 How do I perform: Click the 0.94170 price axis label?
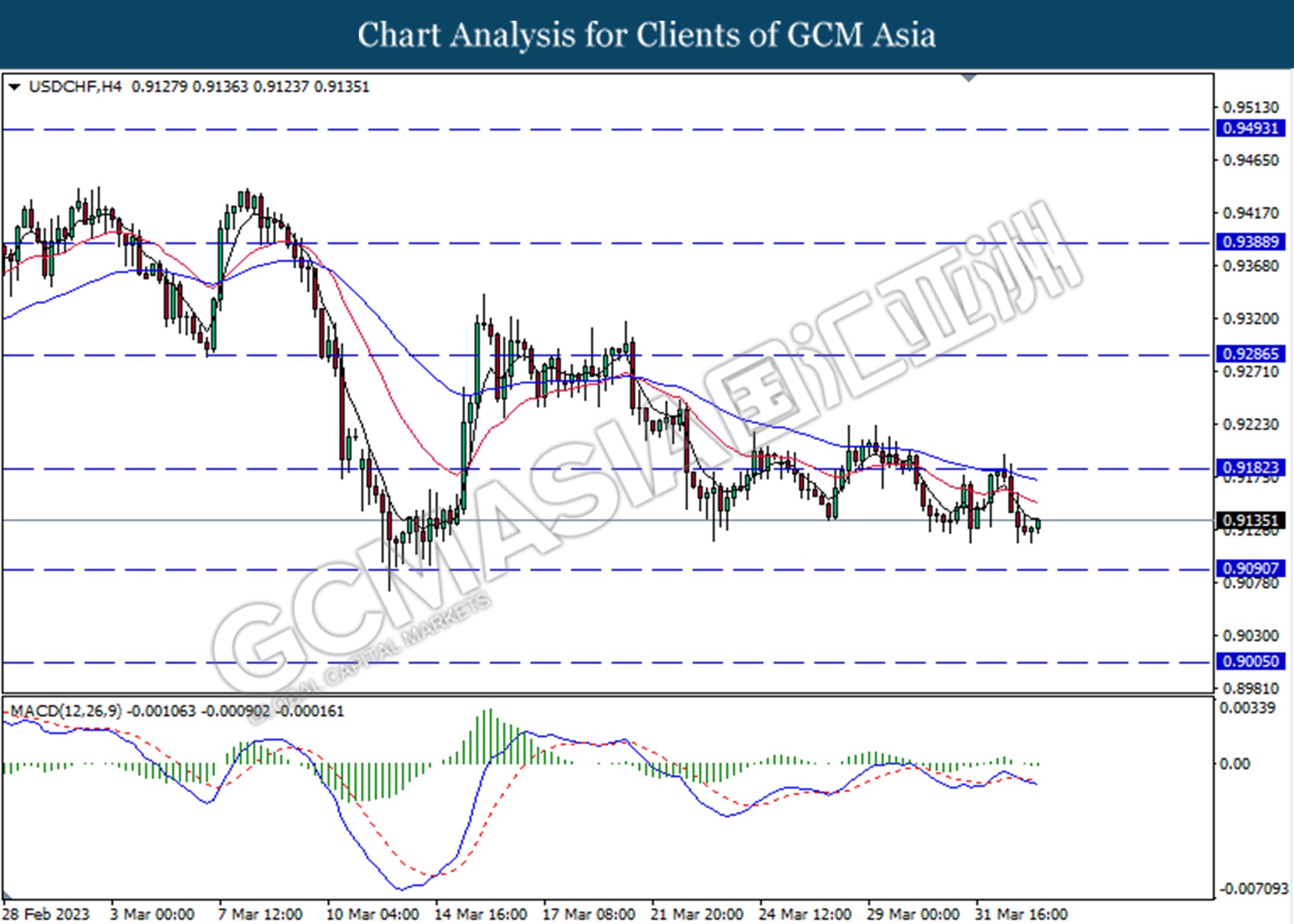pos(1251,213)
